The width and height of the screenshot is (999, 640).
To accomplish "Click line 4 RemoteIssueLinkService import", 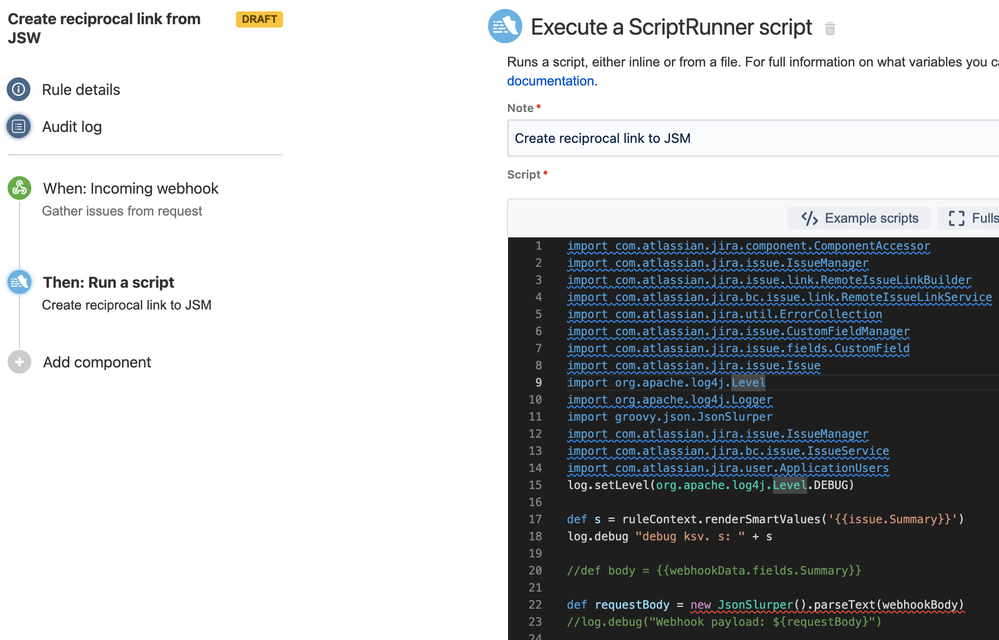I will pos(779,297).
